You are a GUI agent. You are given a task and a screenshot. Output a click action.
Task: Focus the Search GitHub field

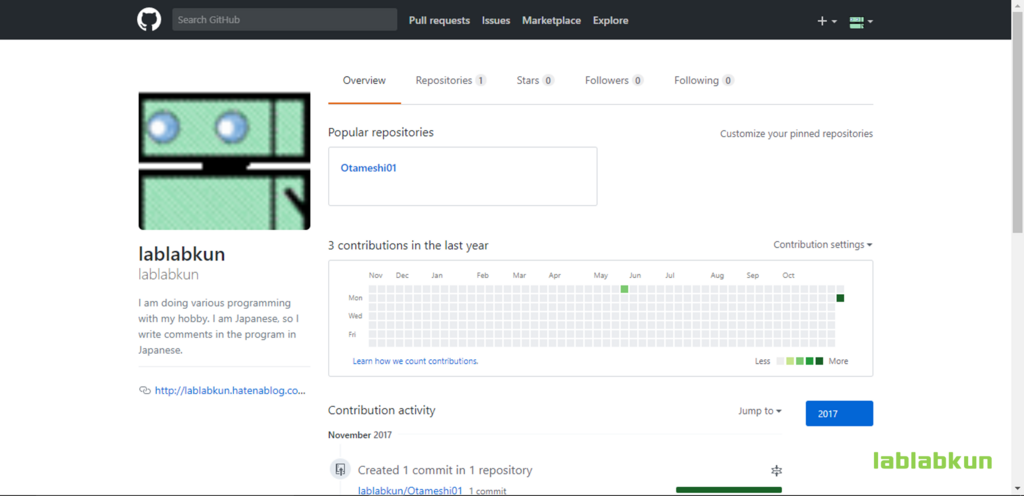tap(284, 20)
